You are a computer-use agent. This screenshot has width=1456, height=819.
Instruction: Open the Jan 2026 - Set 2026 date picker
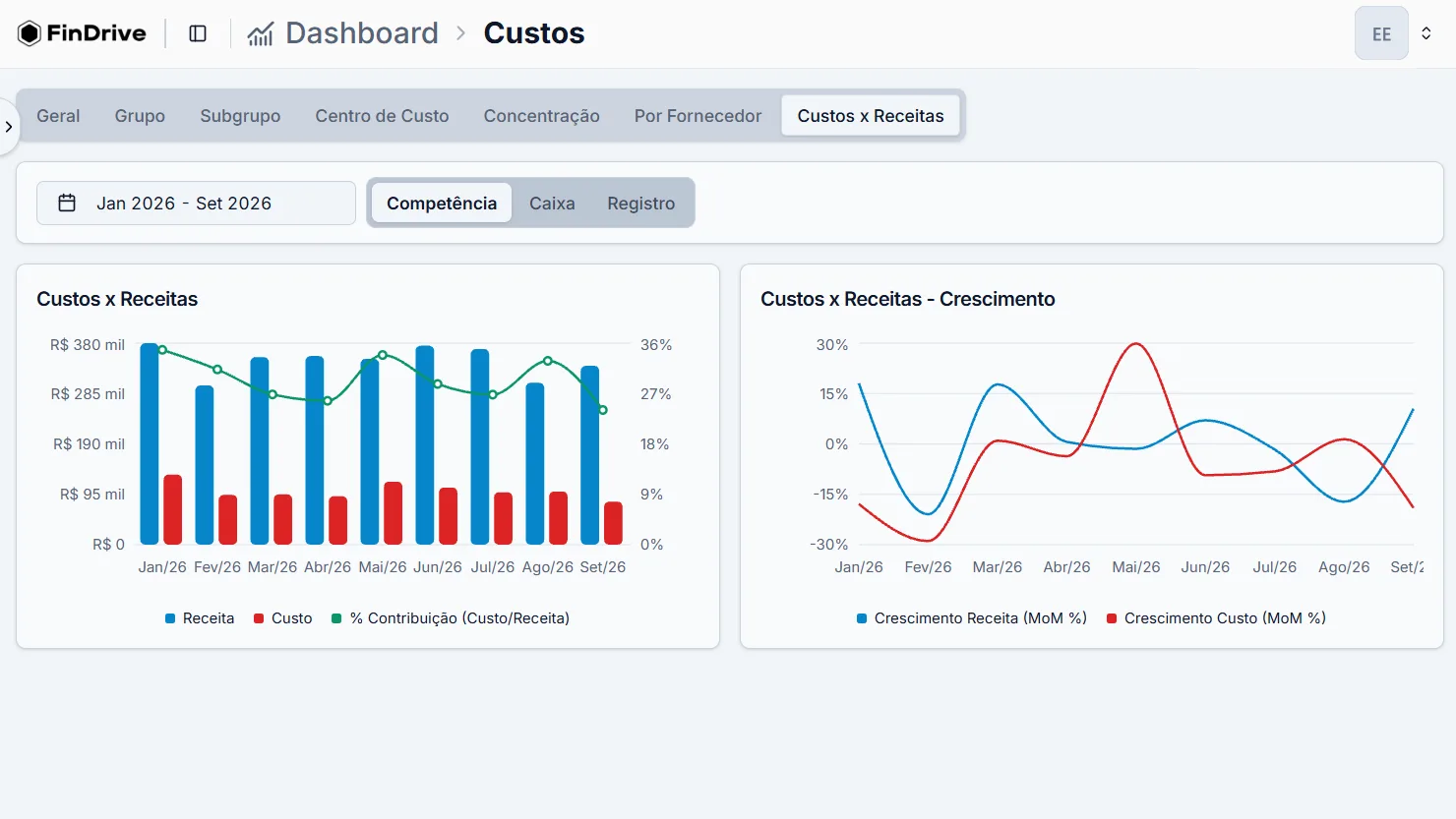(x=196, y=203)
